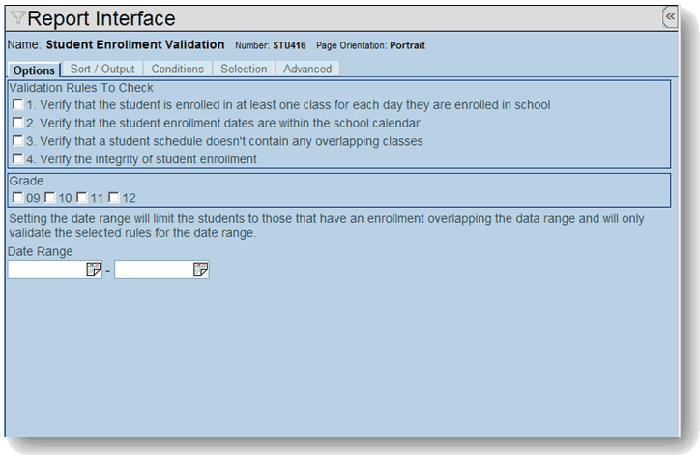Click the Report Interface panel title

(x=101, y=18)
